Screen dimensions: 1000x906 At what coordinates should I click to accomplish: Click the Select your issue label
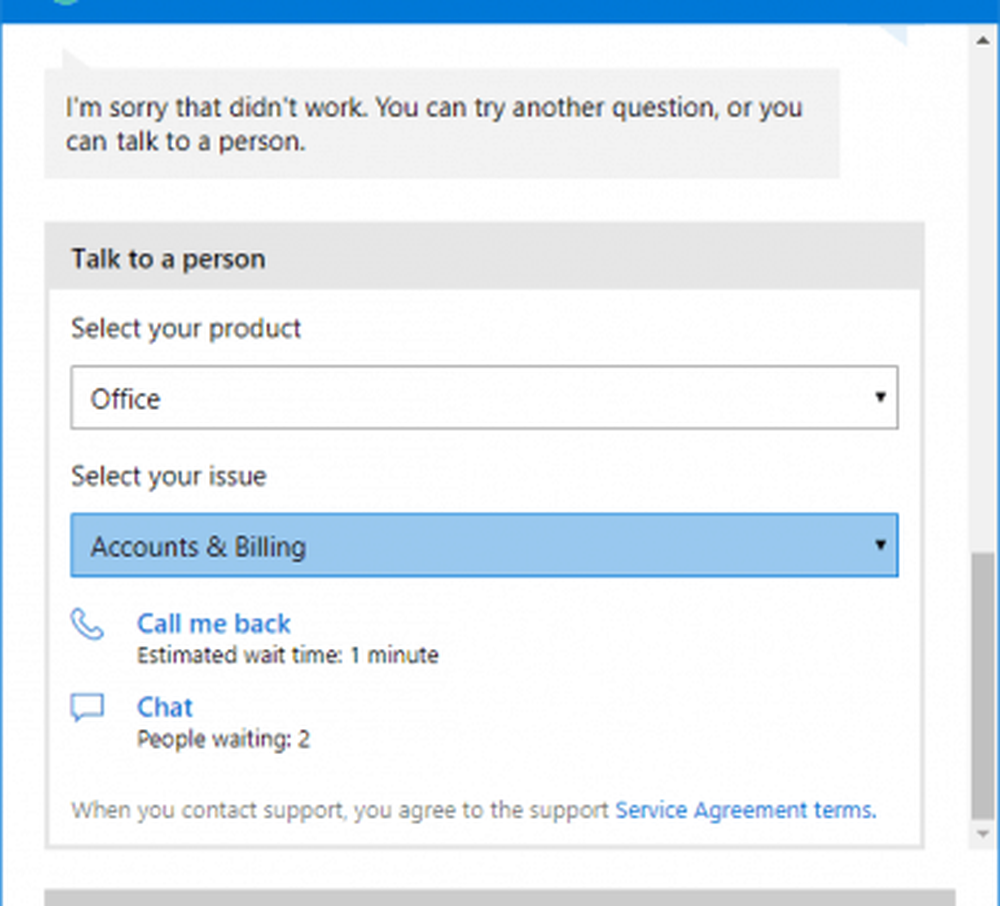pyautogui.click(x=168, y=477)
